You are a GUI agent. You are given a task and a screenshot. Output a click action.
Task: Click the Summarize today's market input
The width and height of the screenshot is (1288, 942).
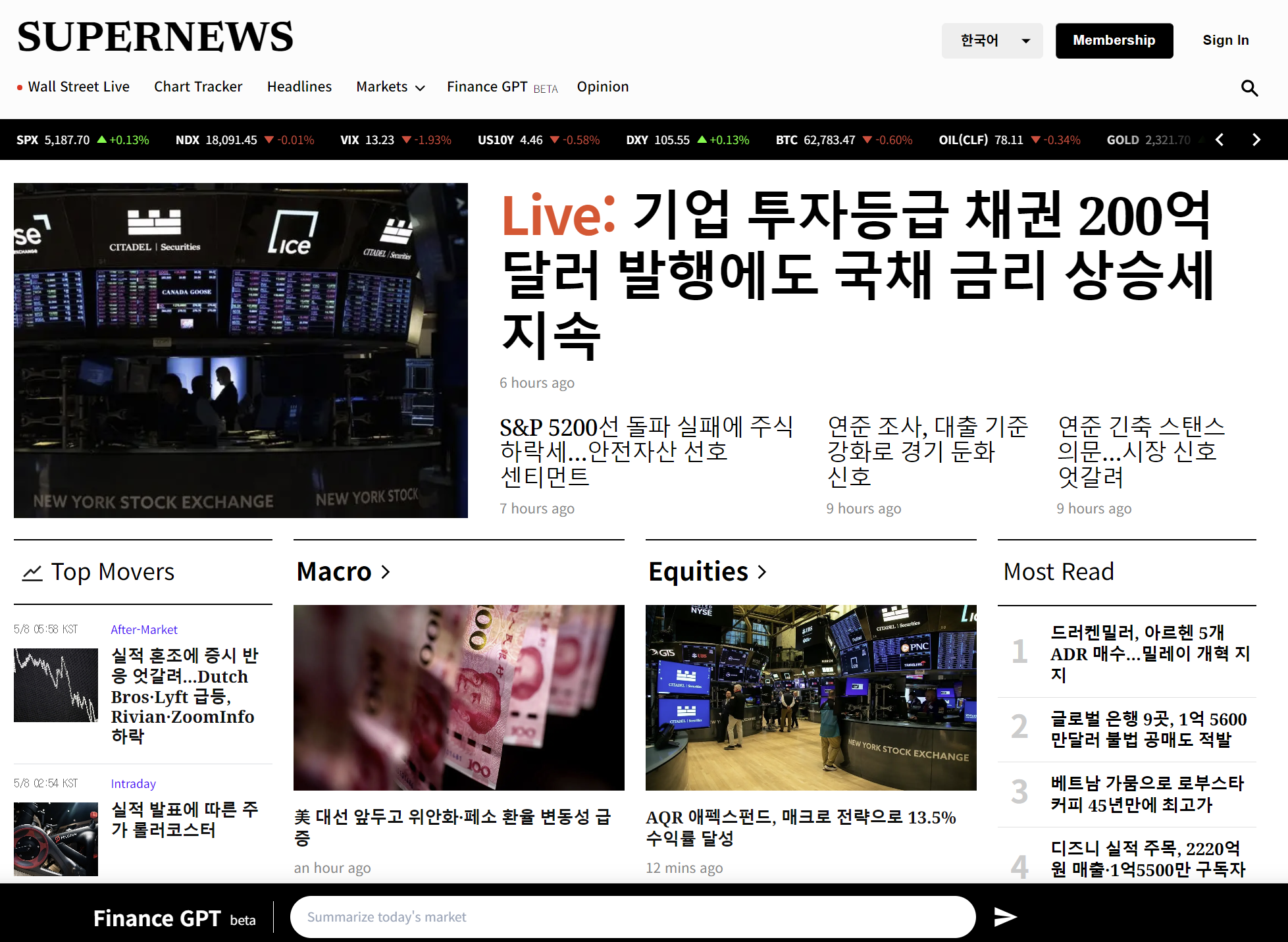(x=632, y=917)
